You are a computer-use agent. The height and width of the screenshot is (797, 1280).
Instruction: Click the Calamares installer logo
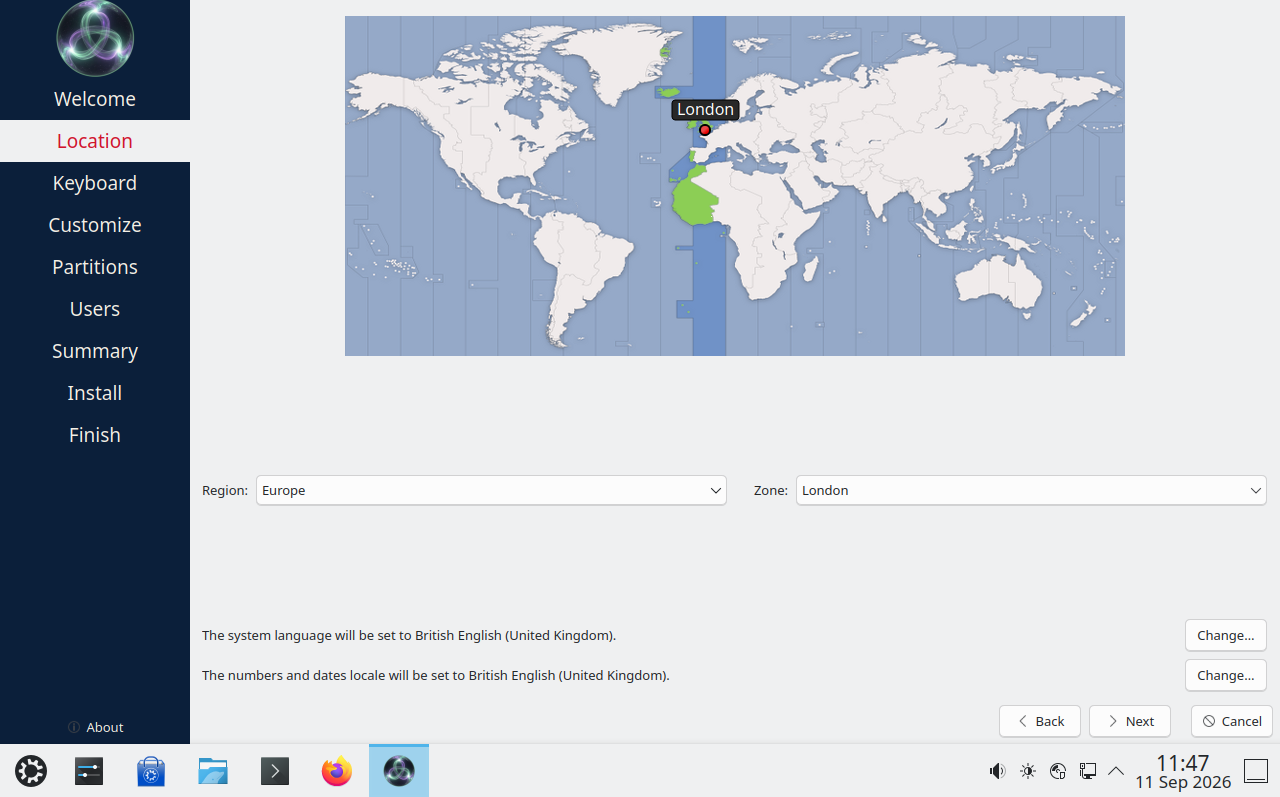pos(95,39)
